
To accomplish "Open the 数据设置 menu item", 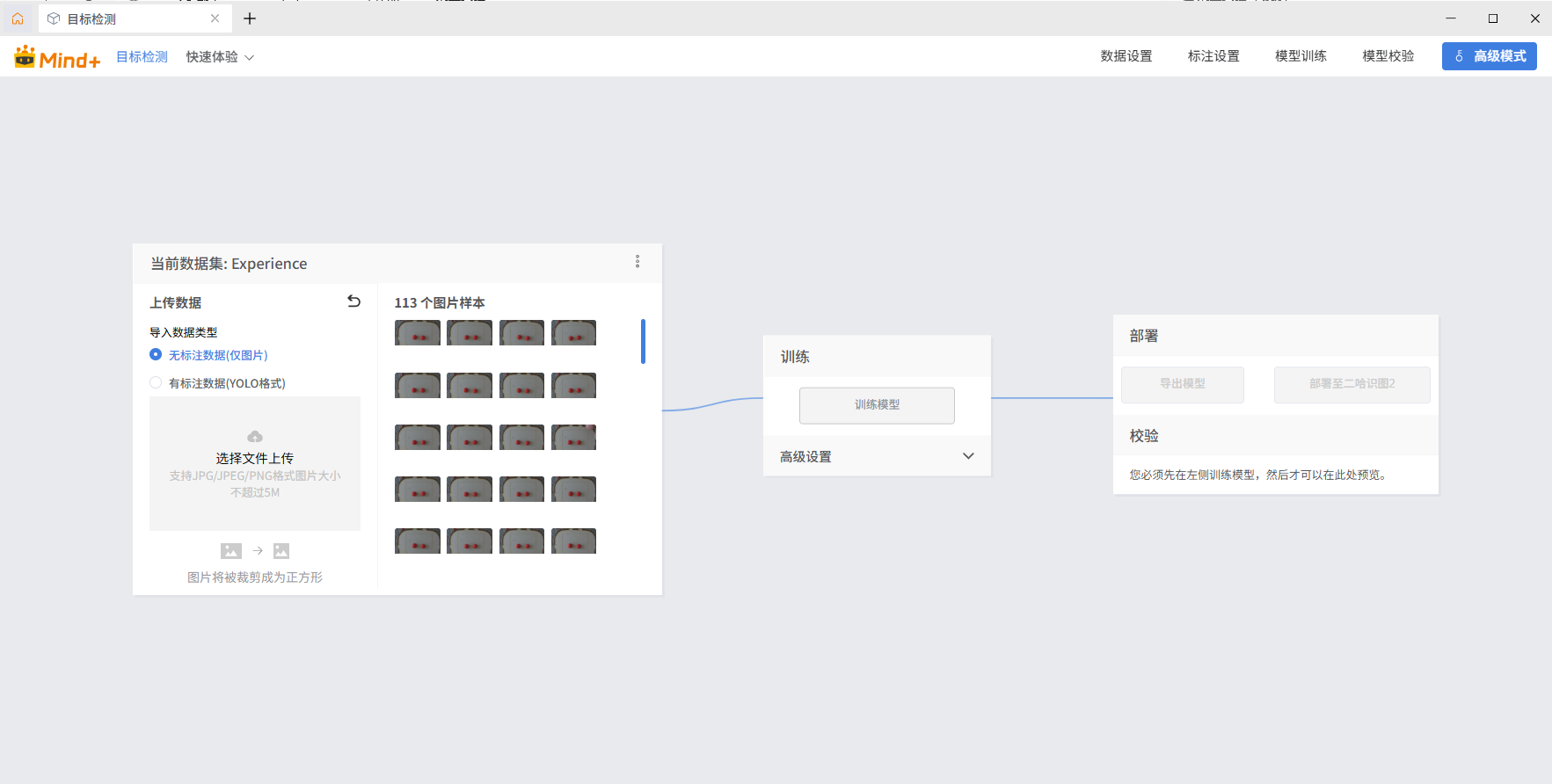I will click(x=1126, y=56).
